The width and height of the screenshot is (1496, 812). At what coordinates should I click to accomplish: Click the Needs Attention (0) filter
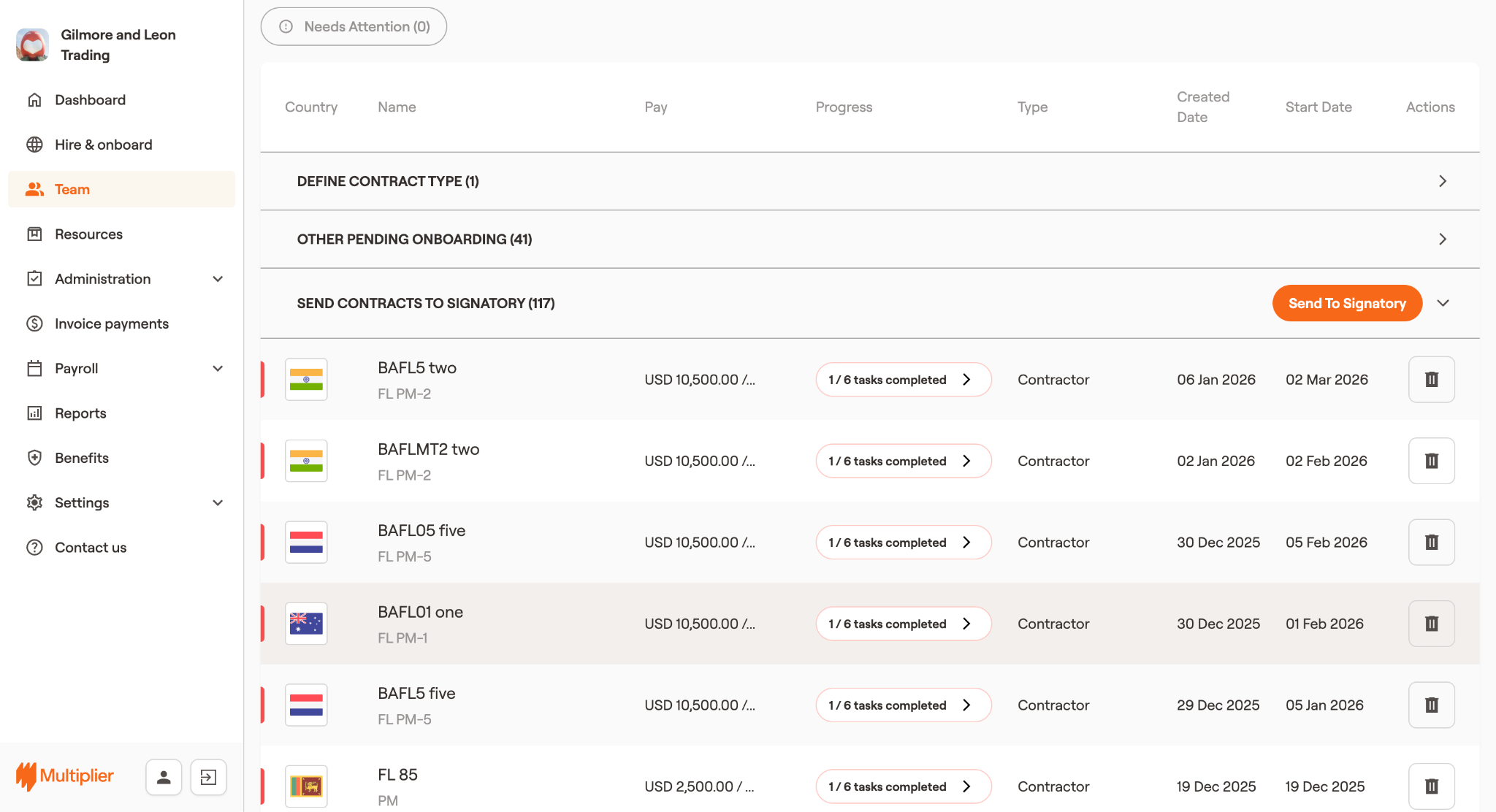(x=354, y=27)
